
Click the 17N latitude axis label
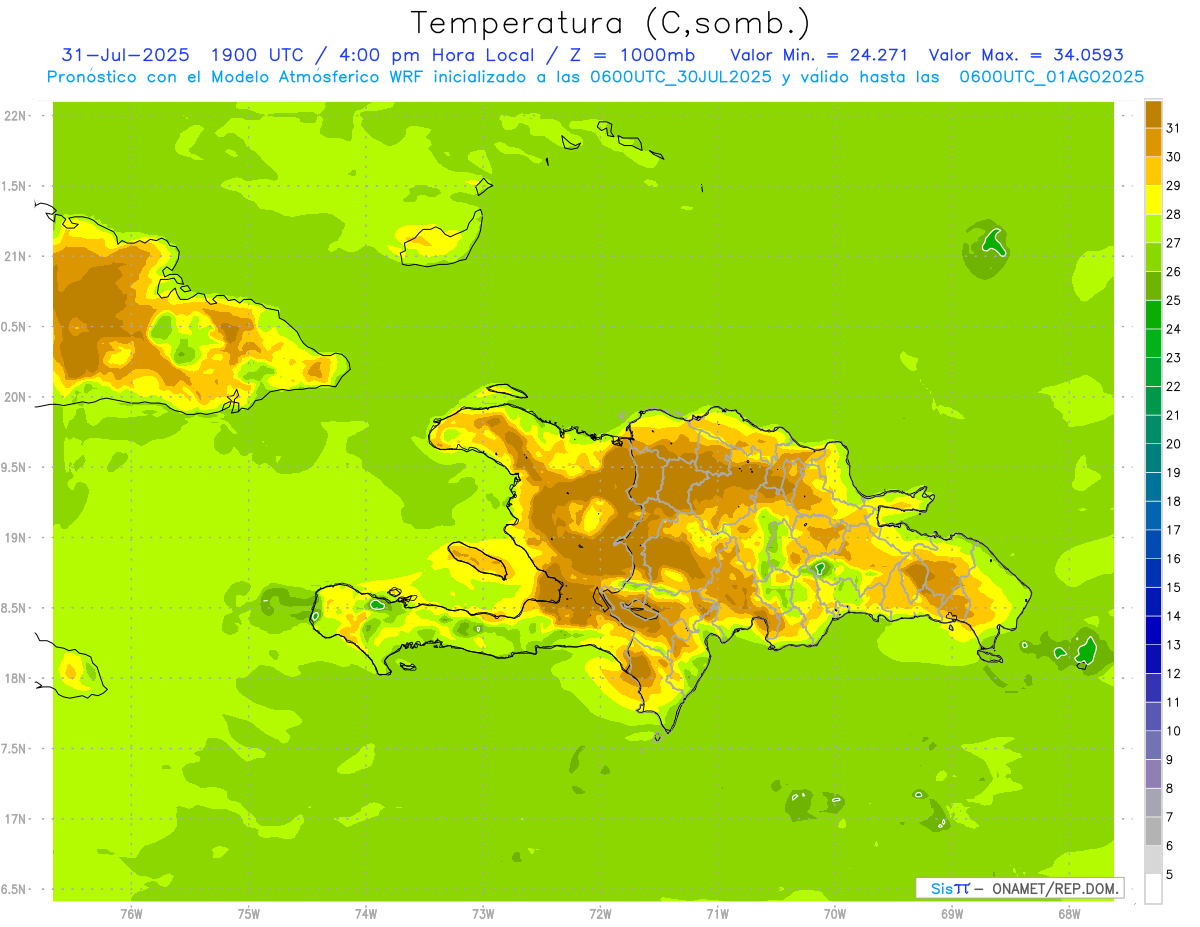click(17, 819)
